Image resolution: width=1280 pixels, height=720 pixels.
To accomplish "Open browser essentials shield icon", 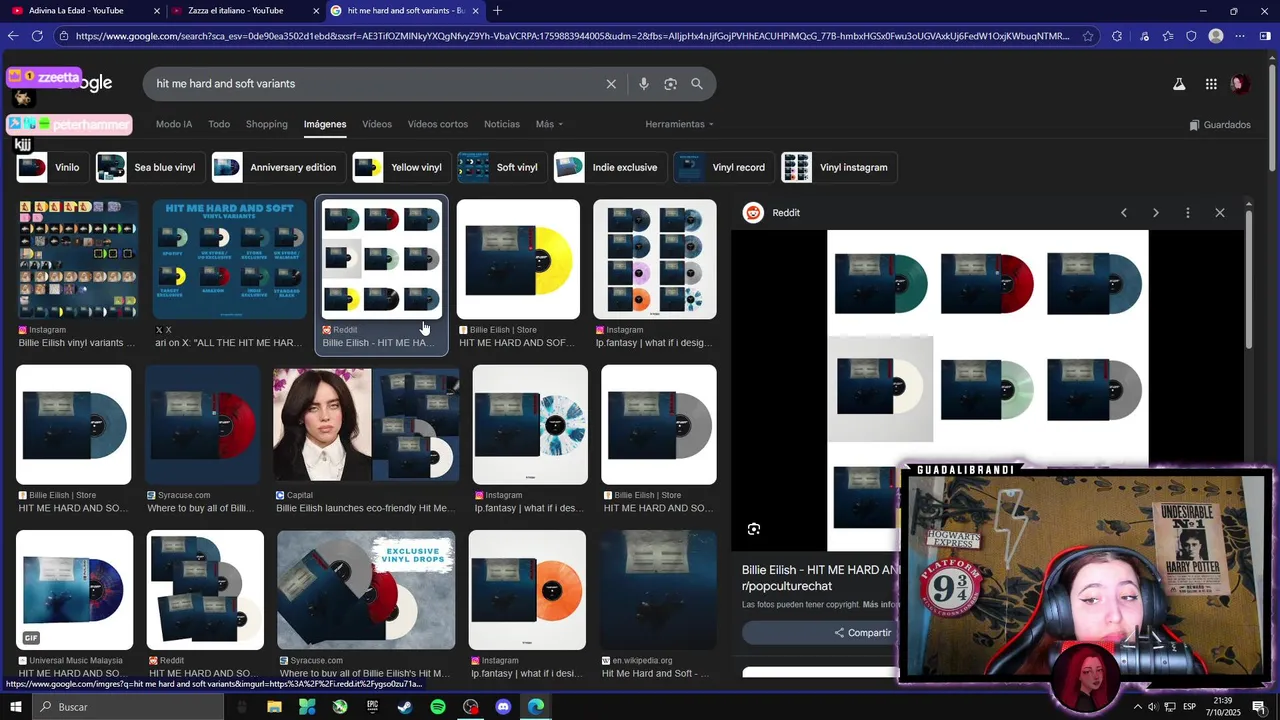I will tap(1191, 36).
